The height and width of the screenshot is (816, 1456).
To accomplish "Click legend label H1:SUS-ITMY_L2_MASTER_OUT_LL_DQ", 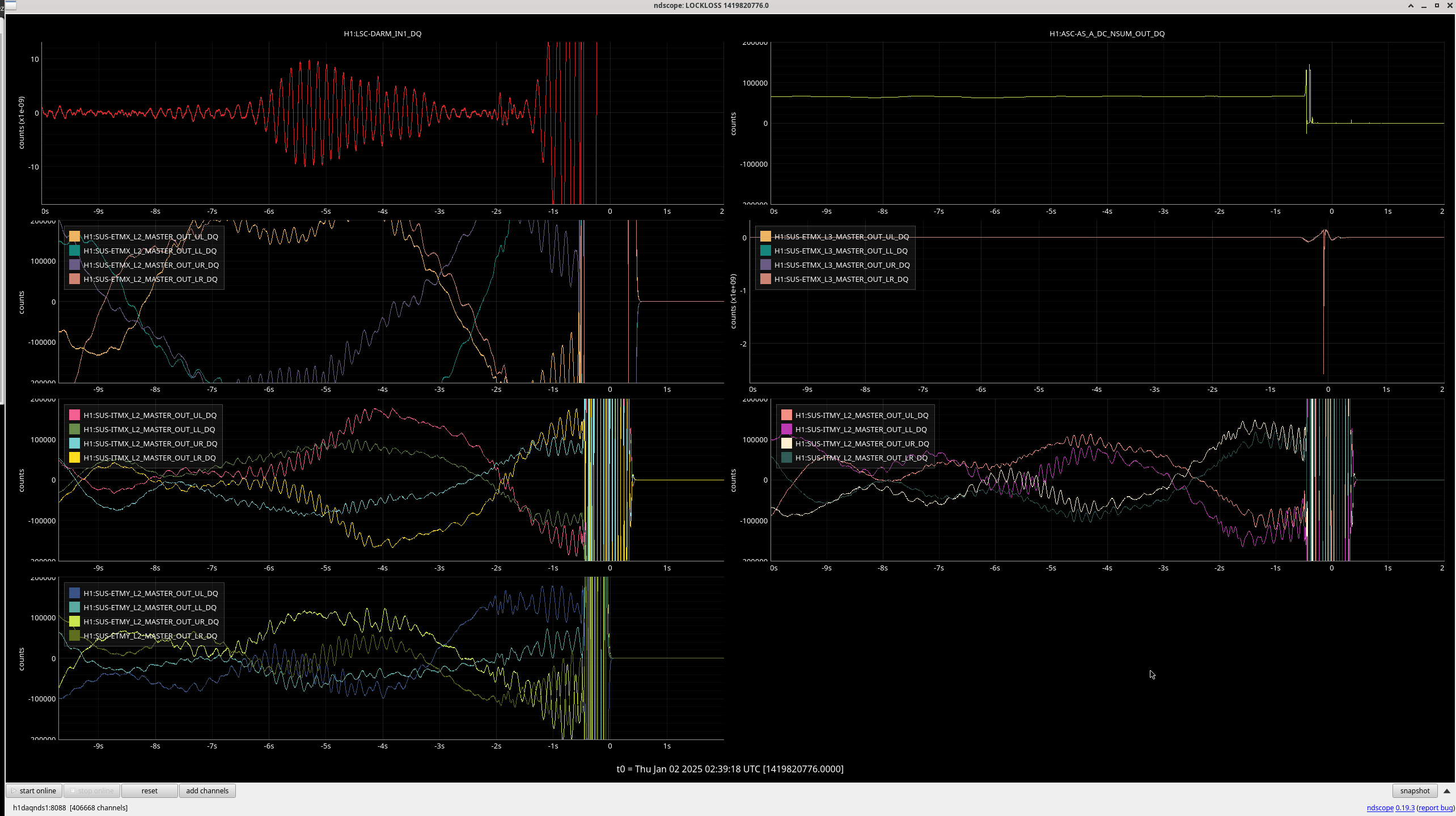I will point(861,429).
